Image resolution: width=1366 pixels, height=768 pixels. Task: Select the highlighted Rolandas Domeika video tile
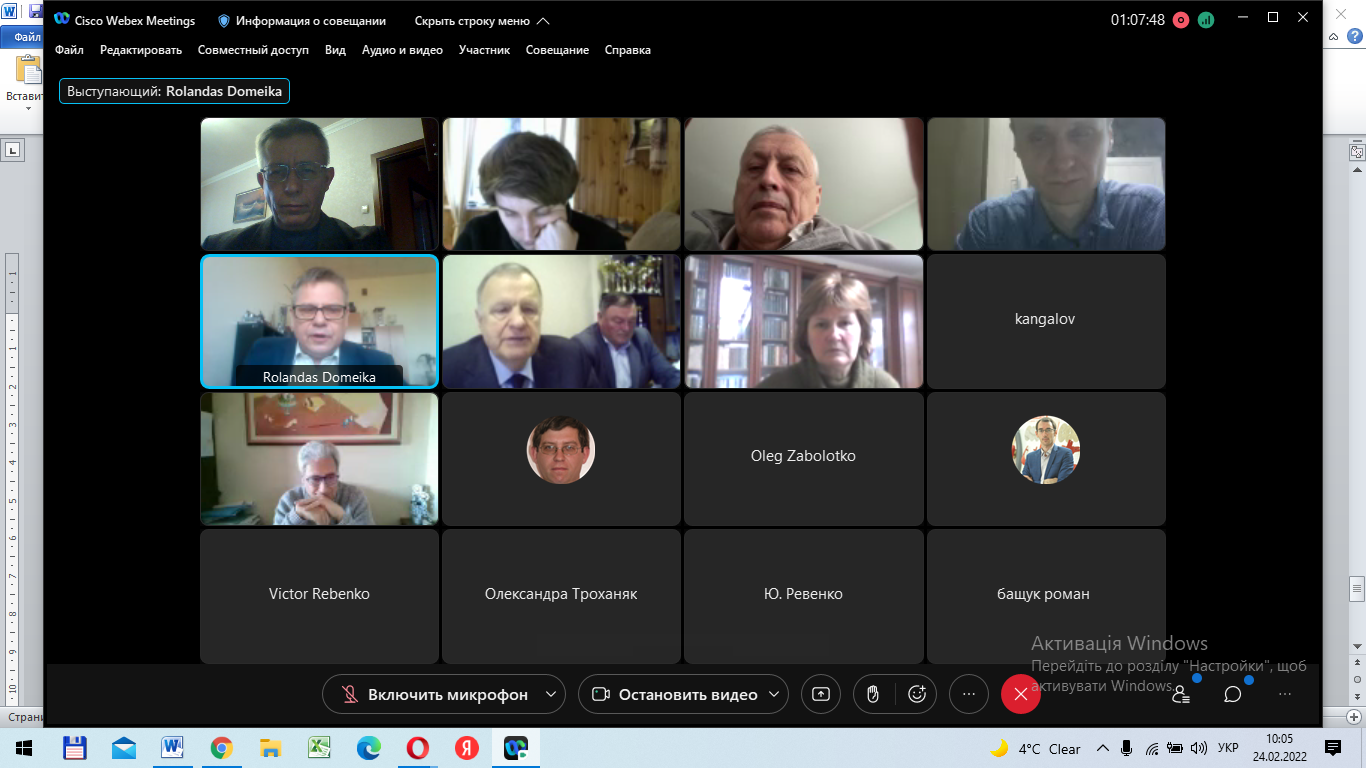coord(319,321)
